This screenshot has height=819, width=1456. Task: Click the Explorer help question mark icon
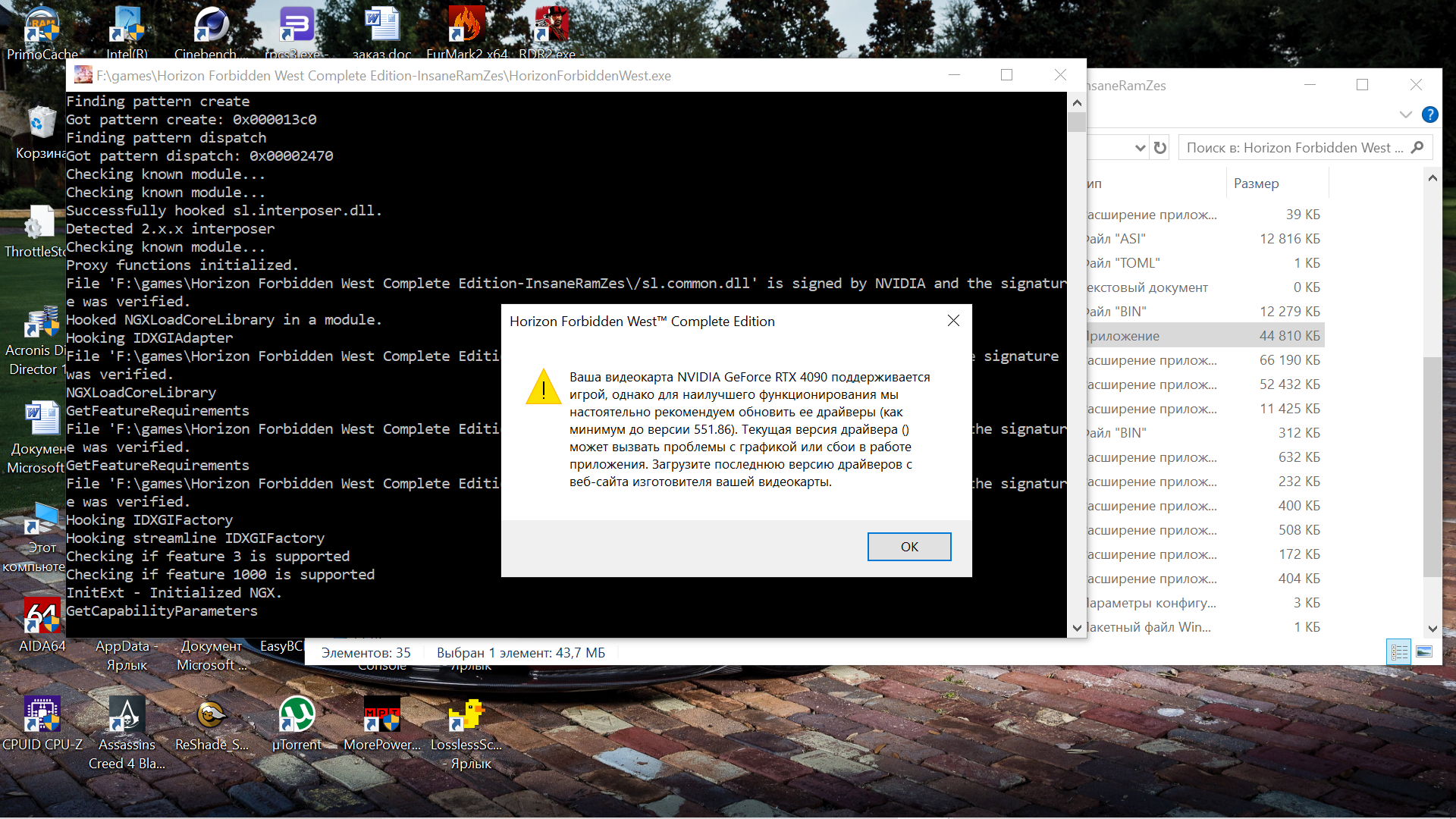[x=1429, y=115]
